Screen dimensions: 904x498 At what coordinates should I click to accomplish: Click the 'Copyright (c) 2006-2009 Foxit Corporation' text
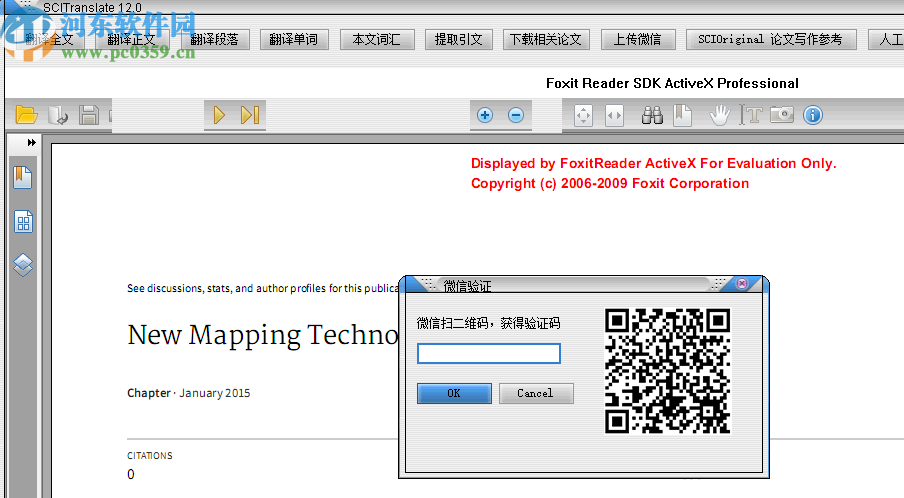610,184
